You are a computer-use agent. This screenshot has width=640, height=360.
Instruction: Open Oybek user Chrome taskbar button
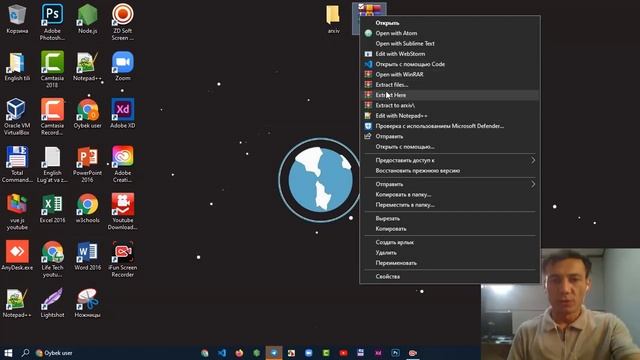pos(54,353)
